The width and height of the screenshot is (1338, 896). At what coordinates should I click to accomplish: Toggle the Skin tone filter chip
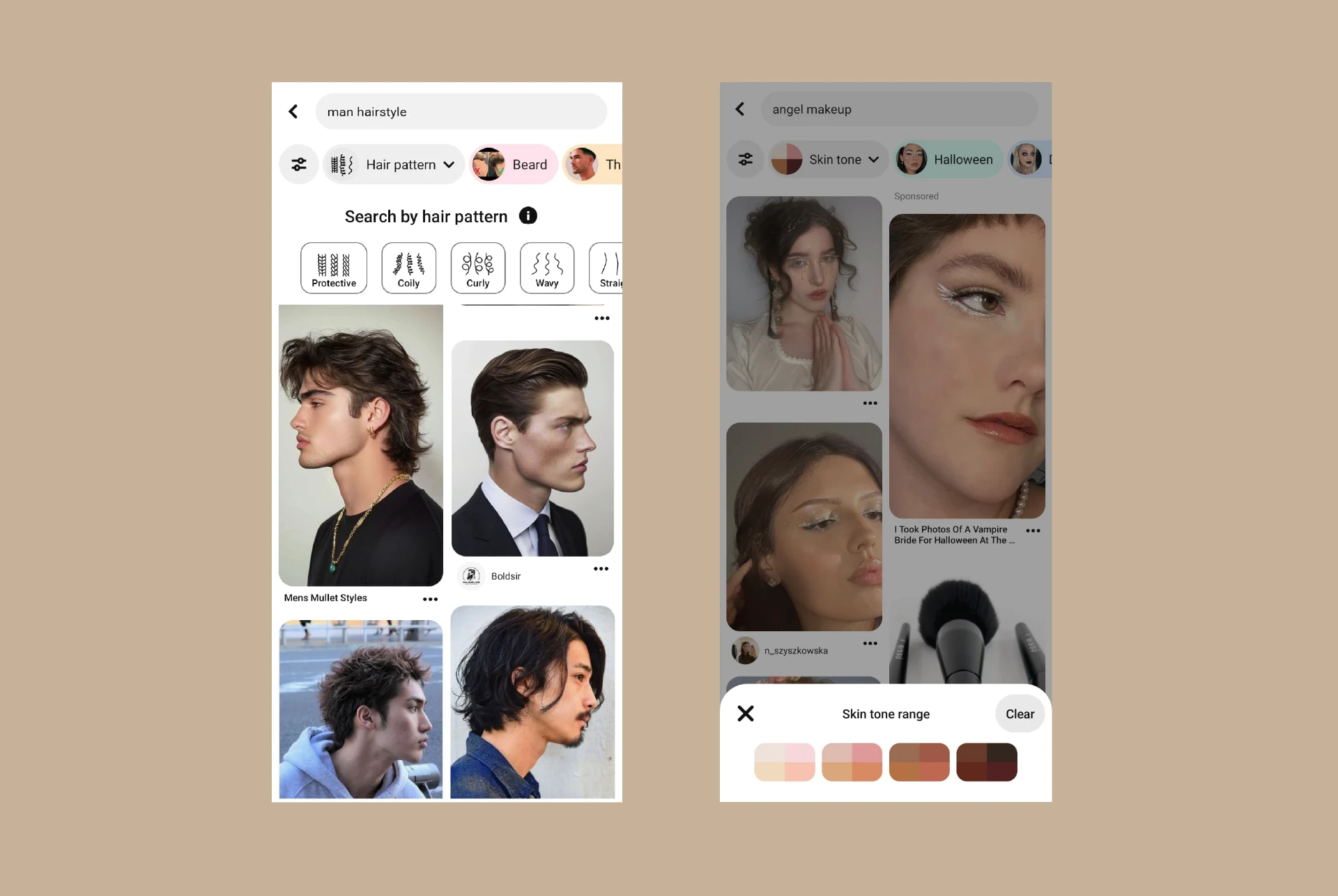click(826, 159)
